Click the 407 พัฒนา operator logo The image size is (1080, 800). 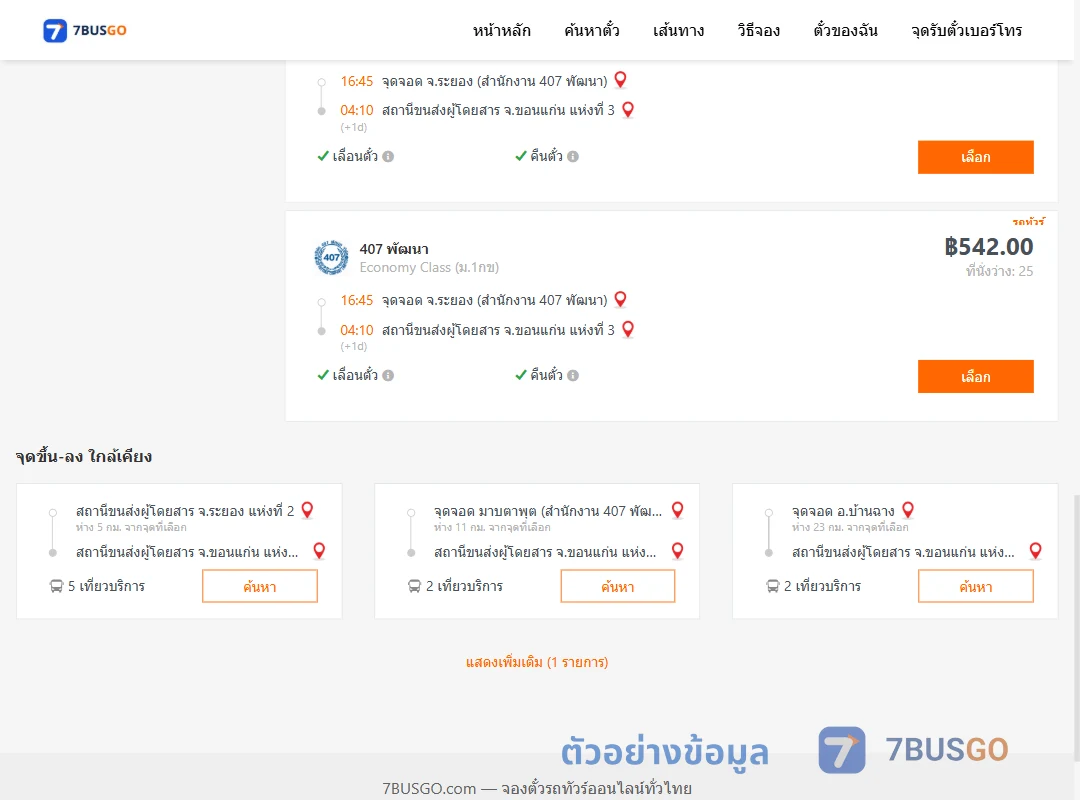point(331,258)
